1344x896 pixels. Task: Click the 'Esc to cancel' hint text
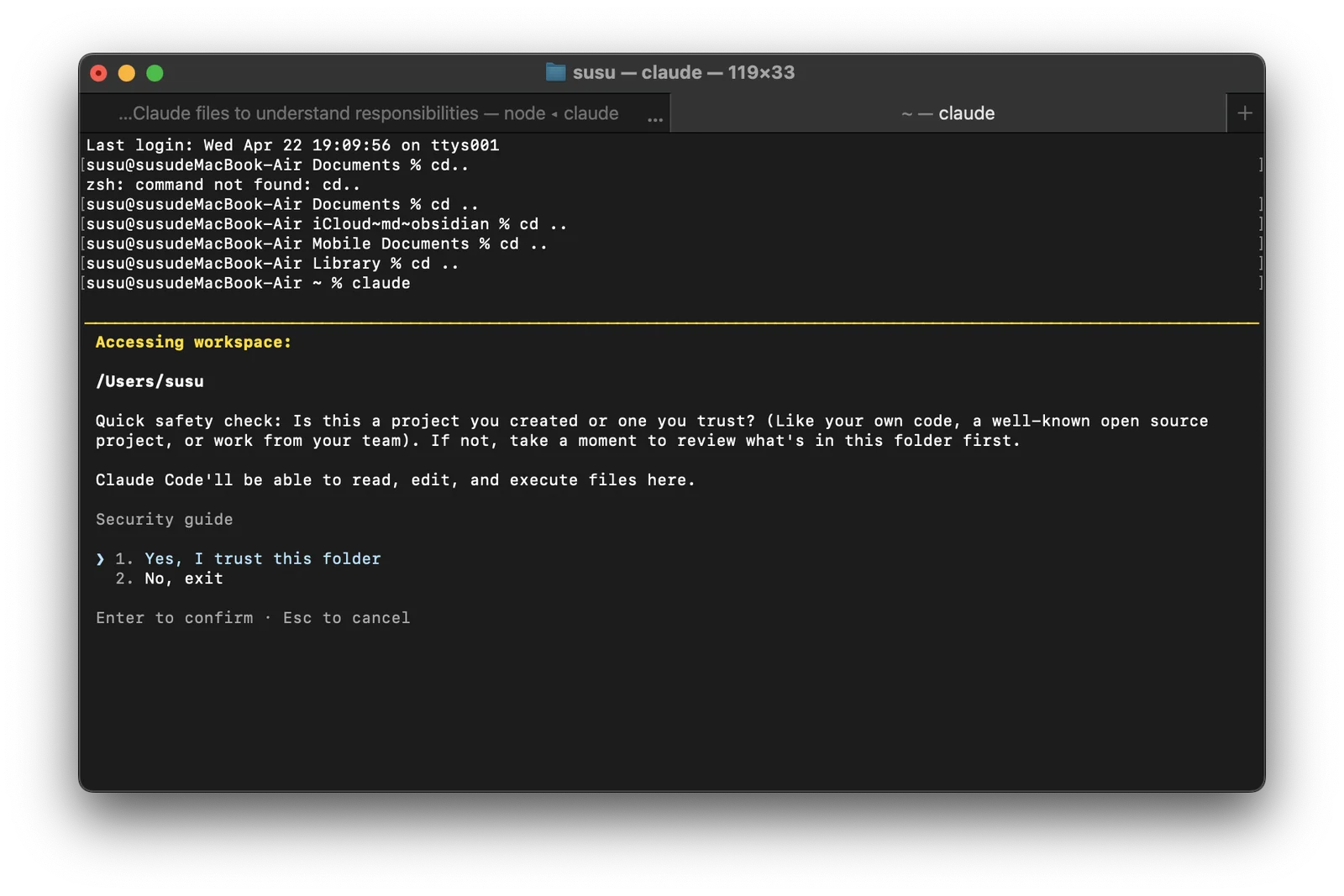click(x=347, y=618)
